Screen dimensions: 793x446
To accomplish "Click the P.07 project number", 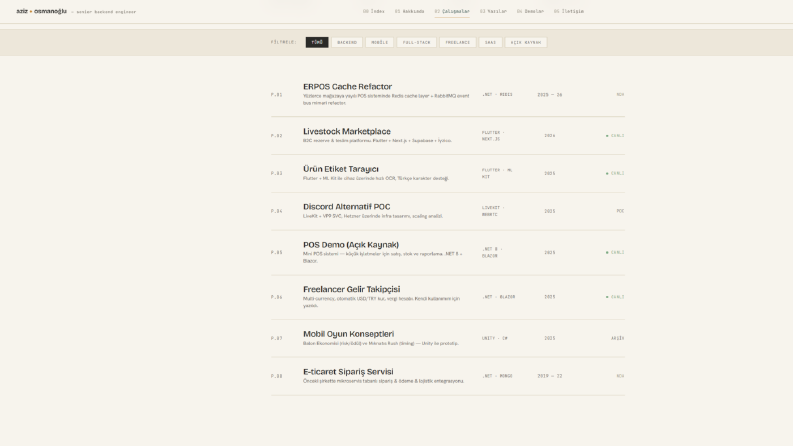I will pyautogui.click(x=277, y=338).
